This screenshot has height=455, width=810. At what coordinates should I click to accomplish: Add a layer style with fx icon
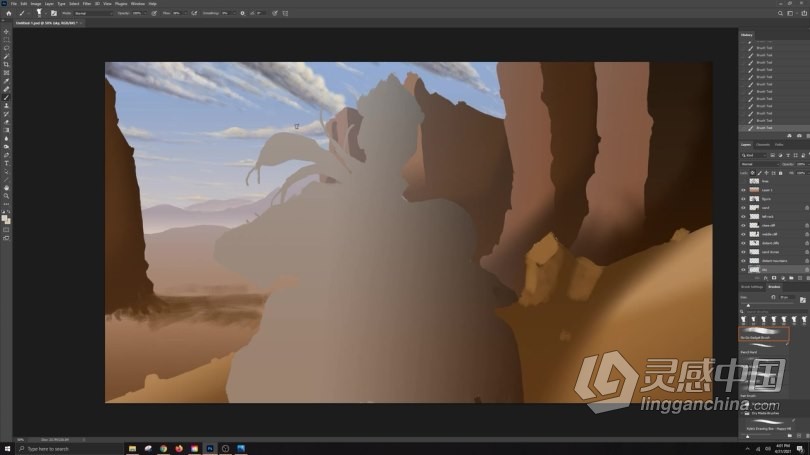(766, 278)
